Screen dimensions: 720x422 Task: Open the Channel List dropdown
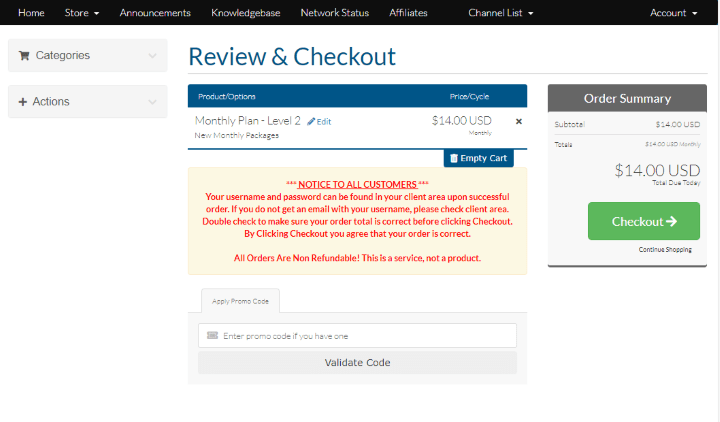(501, 13)
